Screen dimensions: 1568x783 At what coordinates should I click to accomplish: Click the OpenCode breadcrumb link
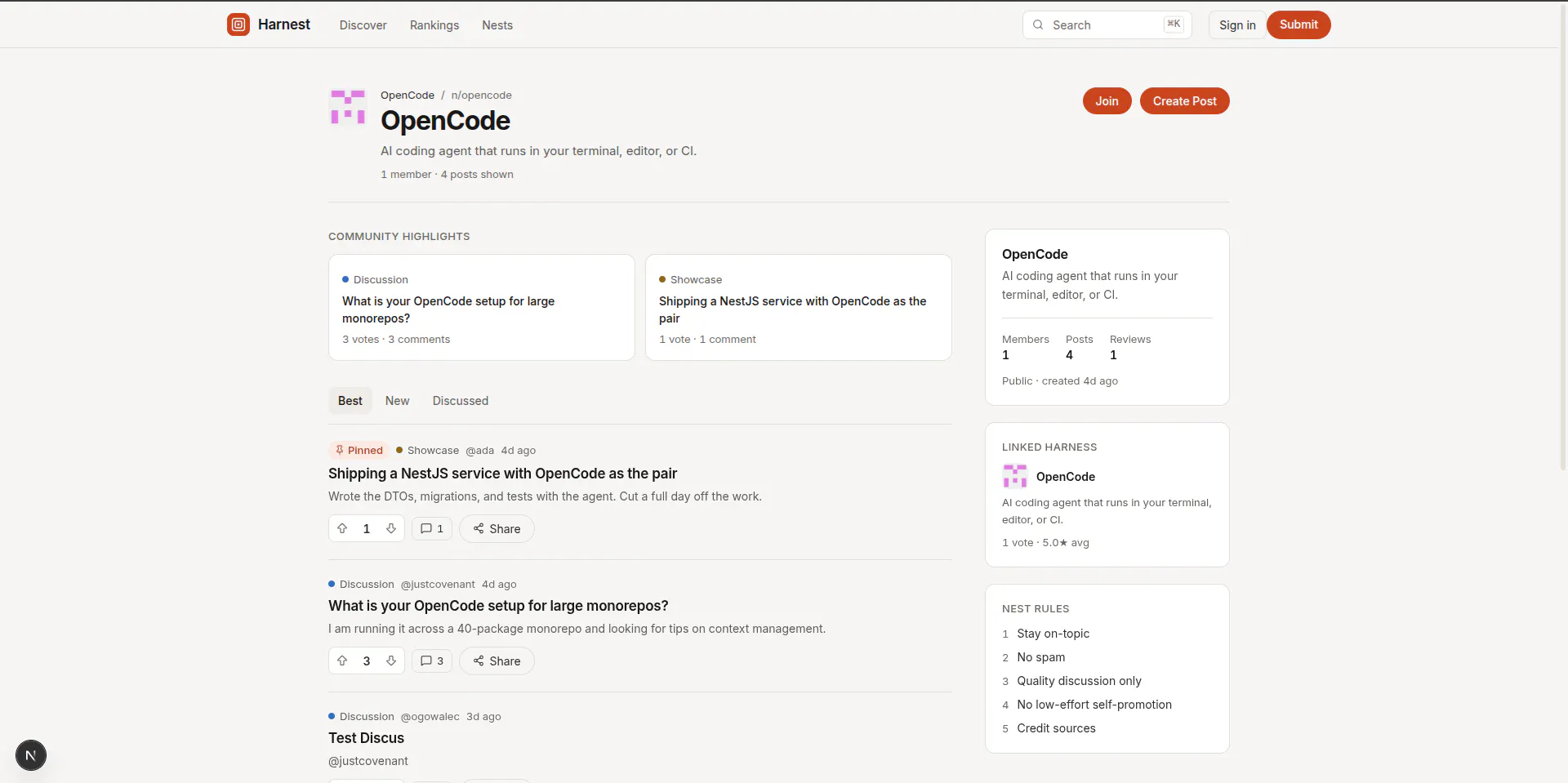(408, 96)
